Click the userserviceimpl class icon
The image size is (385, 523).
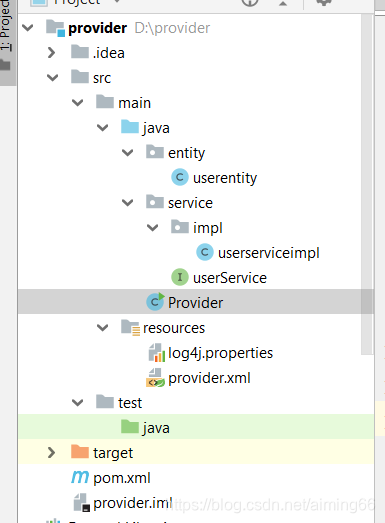tap(205, 252)
